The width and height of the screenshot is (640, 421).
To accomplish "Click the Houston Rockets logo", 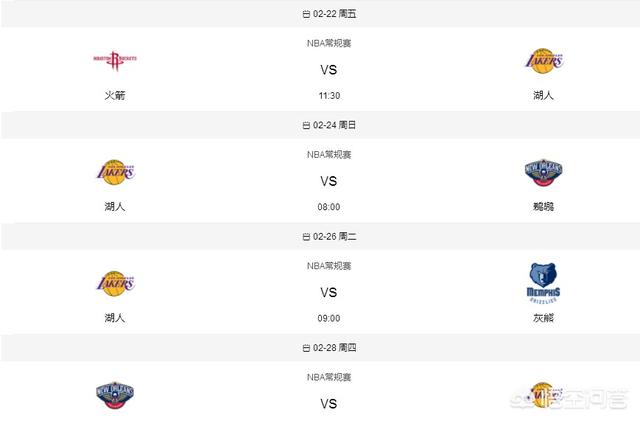I will tap(115, 60).
